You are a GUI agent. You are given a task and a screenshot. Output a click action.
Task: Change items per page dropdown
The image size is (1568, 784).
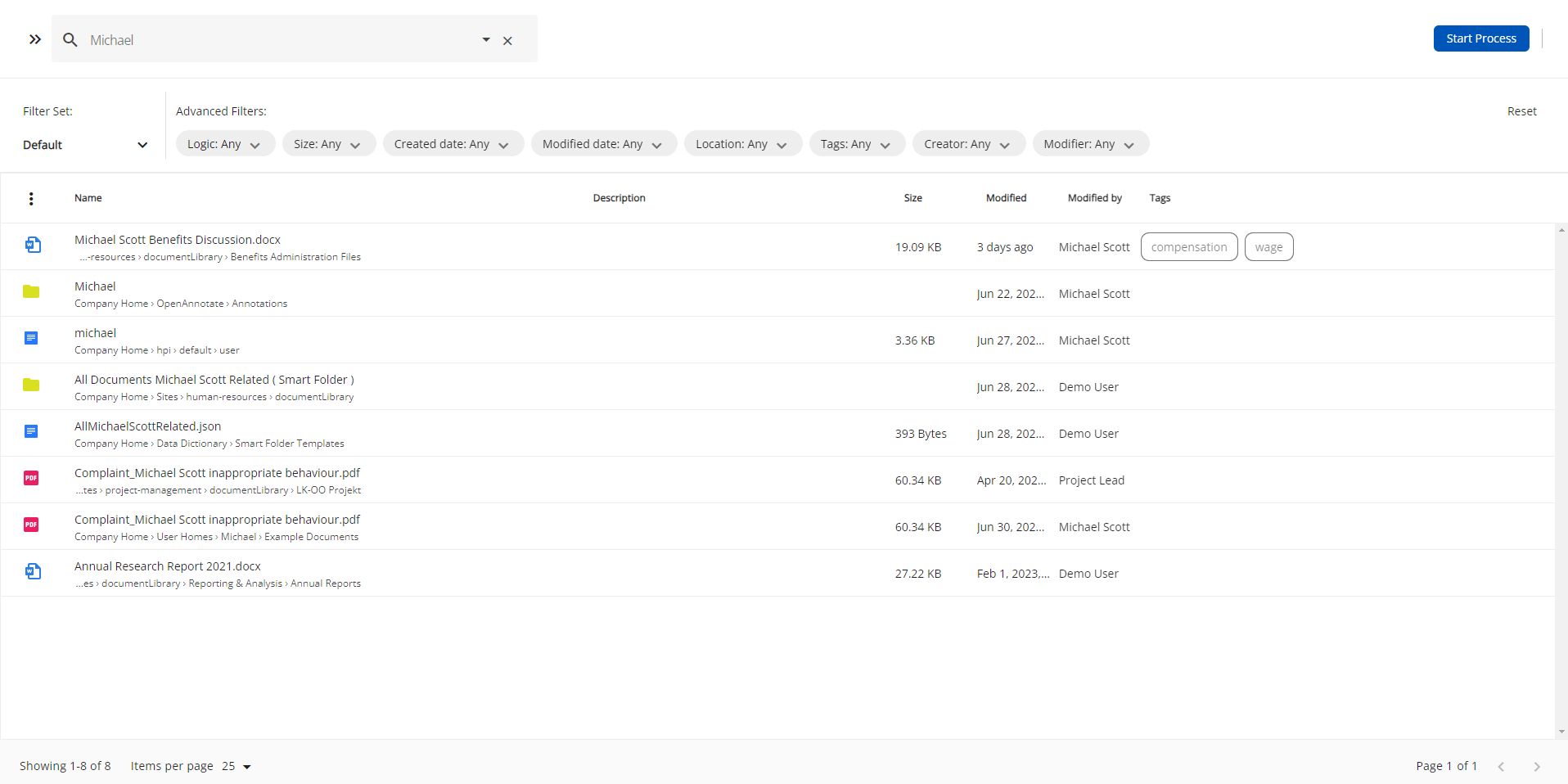pos(237,767)
